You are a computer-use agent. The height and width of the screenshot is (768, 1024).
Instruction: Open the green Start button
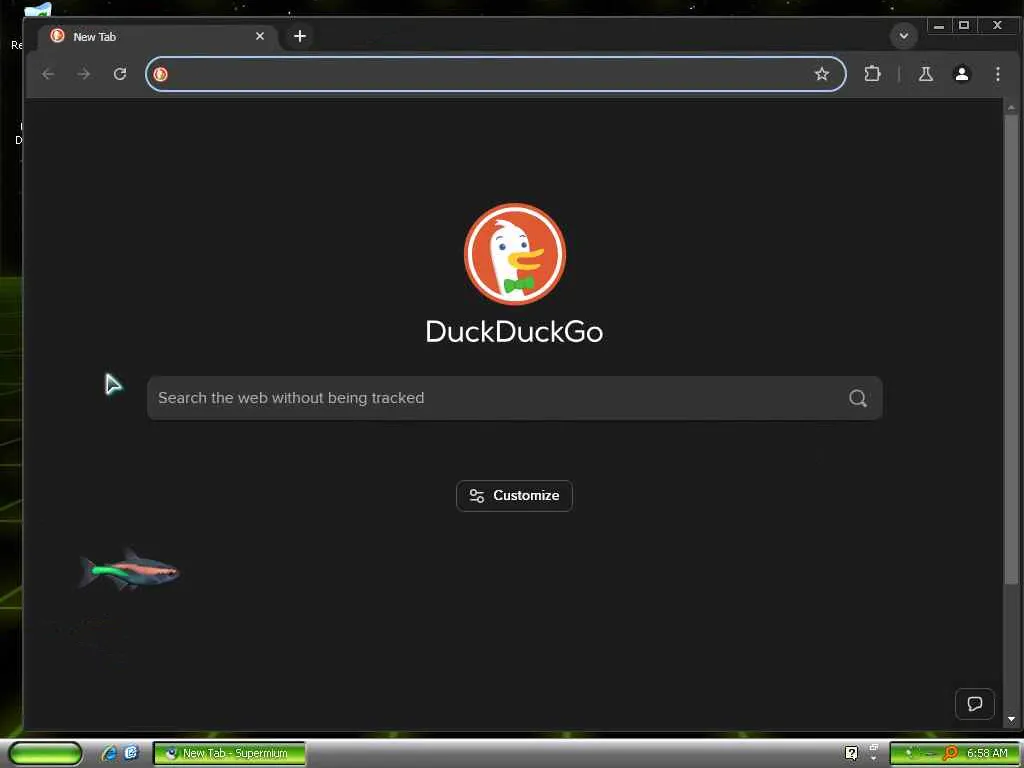pyautogui.click(x=45, y=753)
